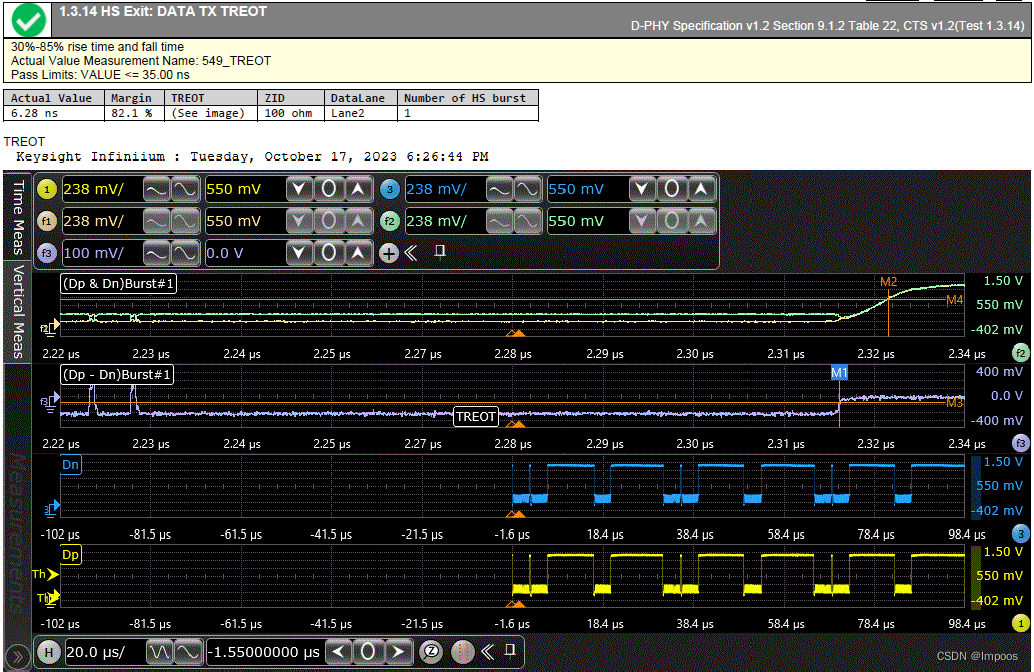This screenshot has height=672, width=1034.
Task: Toggle horizontal zoom Z button
Action: coord(431,652)
